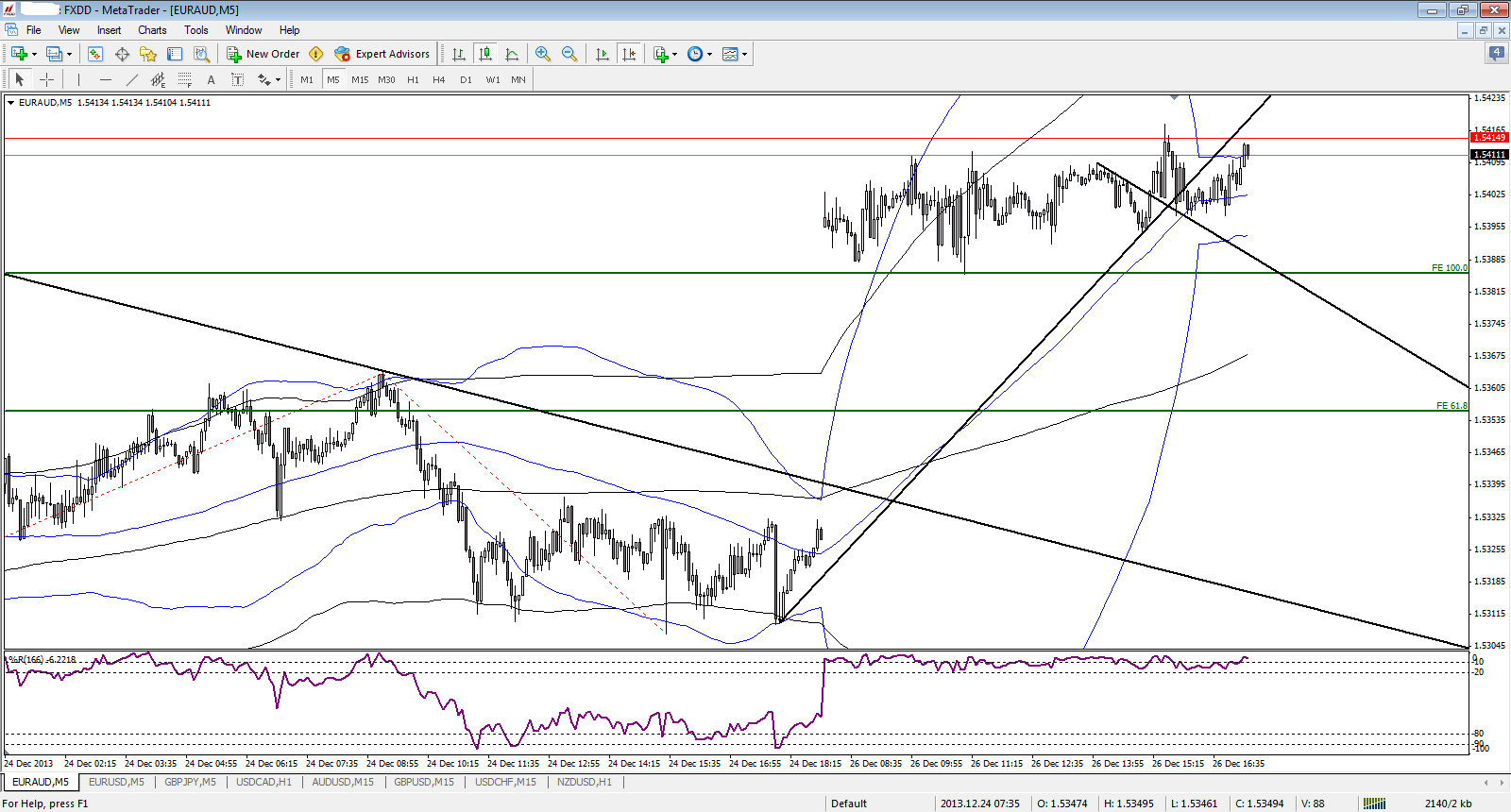Switch chart to candlestick mode
The image size is (1511, 812).
(x=485, y=54)
